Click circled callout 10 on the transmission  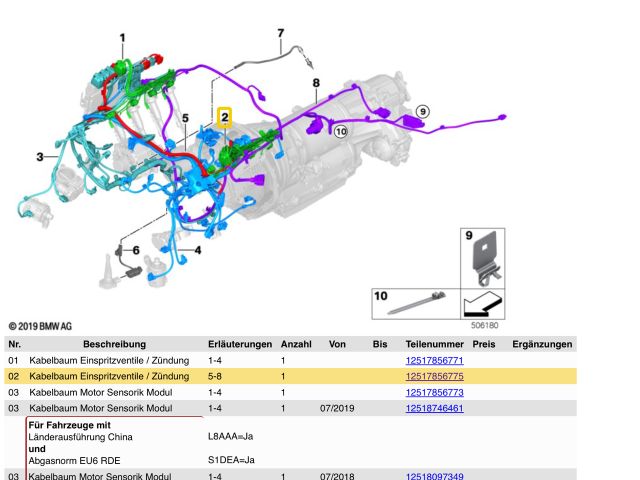[x=340, y=131]
